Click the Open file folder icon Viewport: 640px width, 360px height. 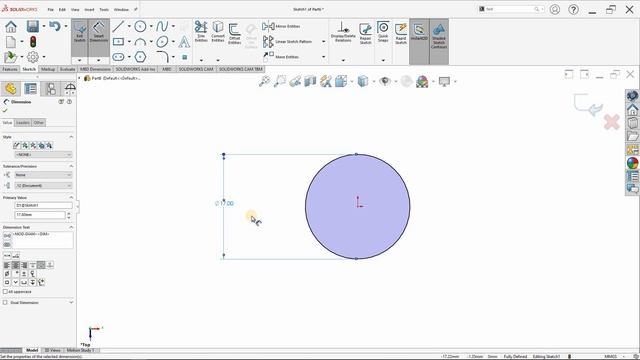[10, 57]
